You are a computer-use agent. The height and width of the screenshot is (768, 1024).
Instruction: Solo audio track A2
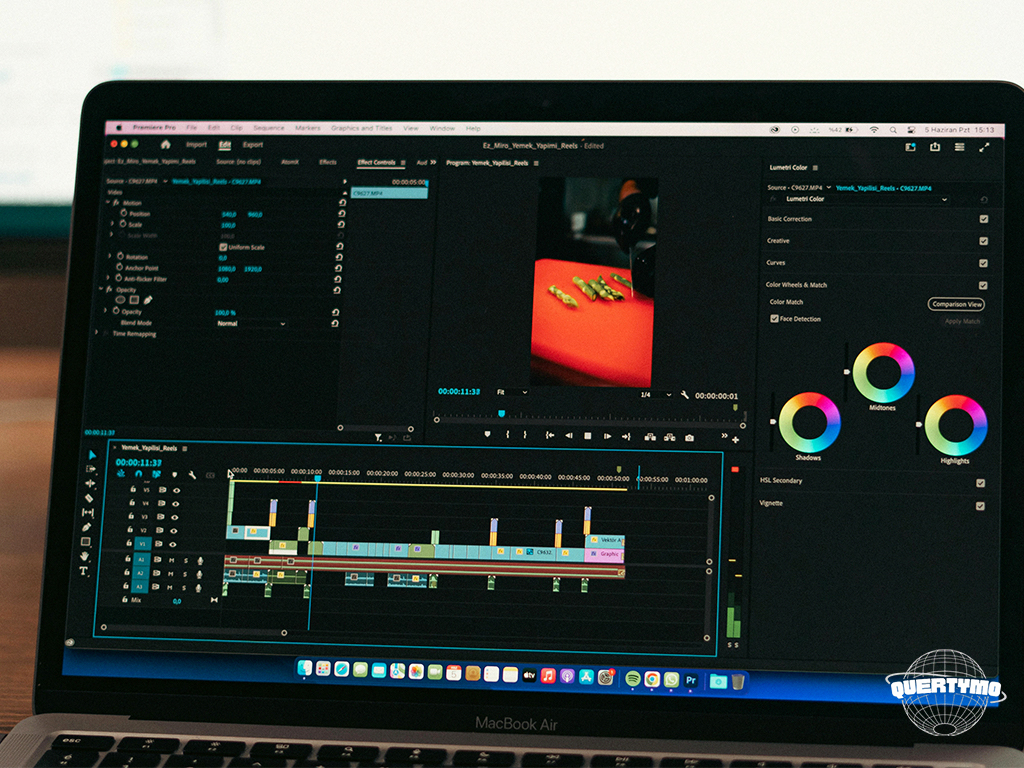(x=185, y=574)
